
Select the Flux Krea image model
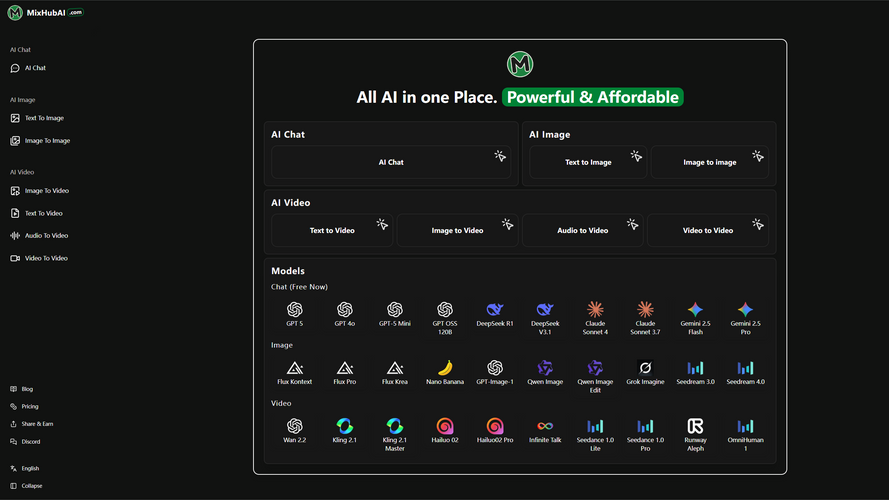(x=395, y=372)
